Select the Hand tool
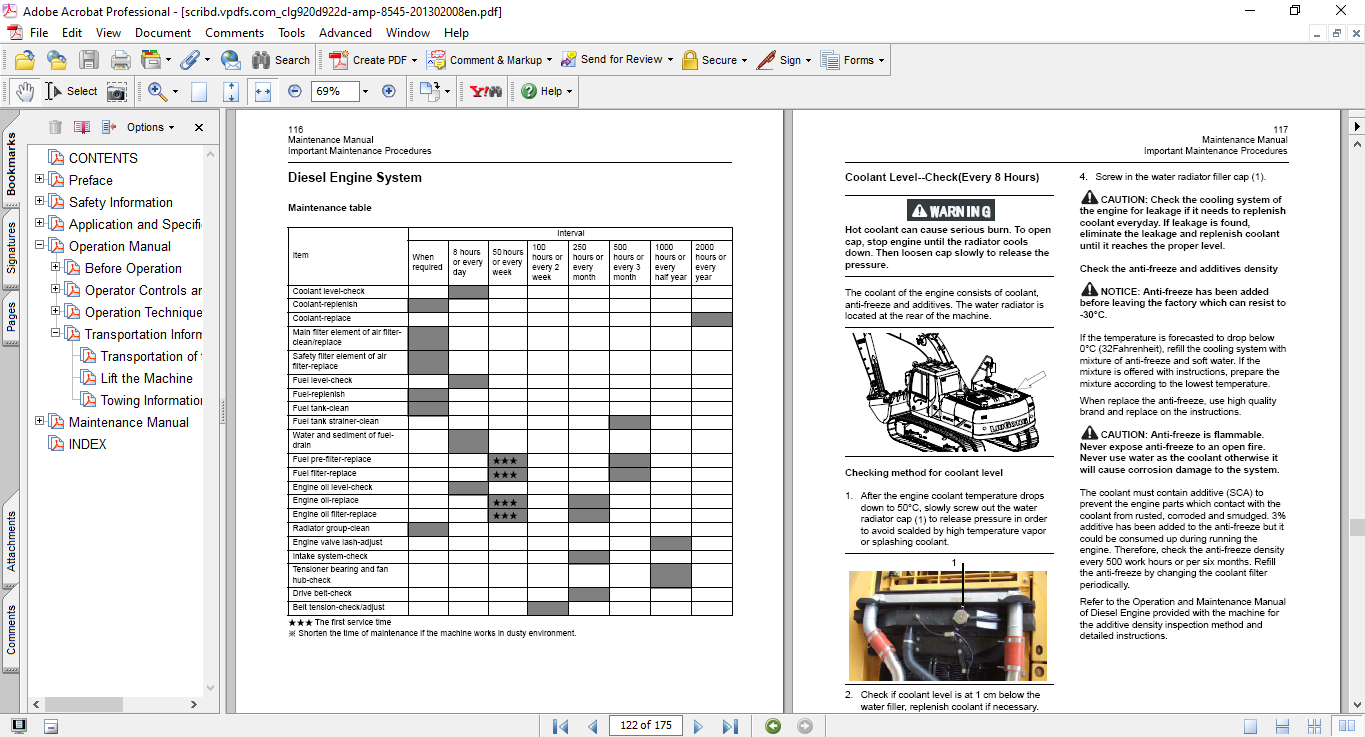Image resolution: width=1365 pixels, height=737 pixels. click(x=25, y=91)
